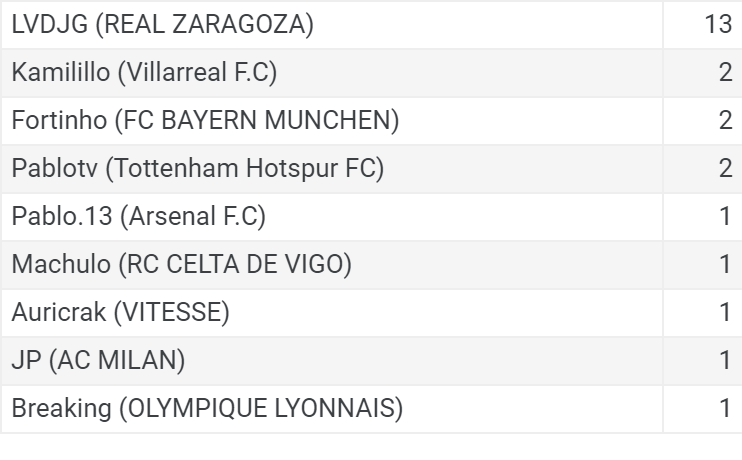Screen dimensions: 742x460
Task: Select the LVDJG player name
Action: tap(50, 24)
